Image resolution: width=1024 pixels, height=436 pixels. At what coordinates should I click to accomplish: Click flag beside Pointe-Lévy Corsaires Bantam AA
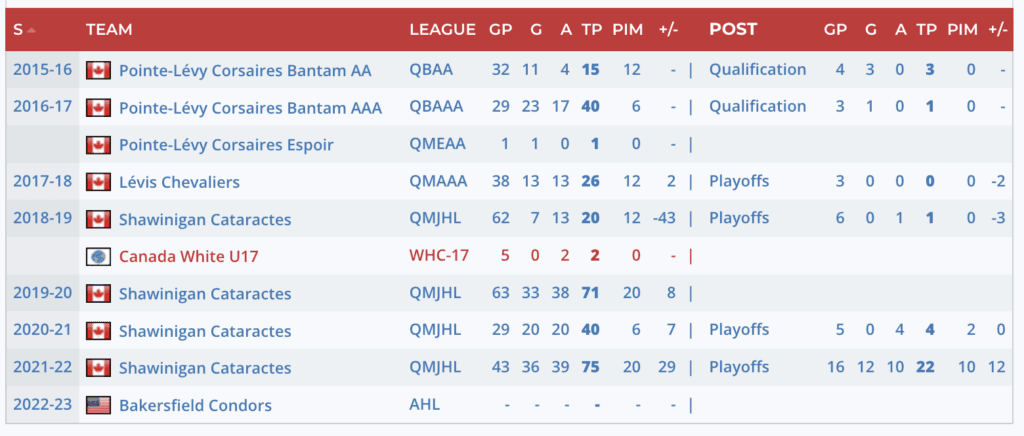point(98,70)
